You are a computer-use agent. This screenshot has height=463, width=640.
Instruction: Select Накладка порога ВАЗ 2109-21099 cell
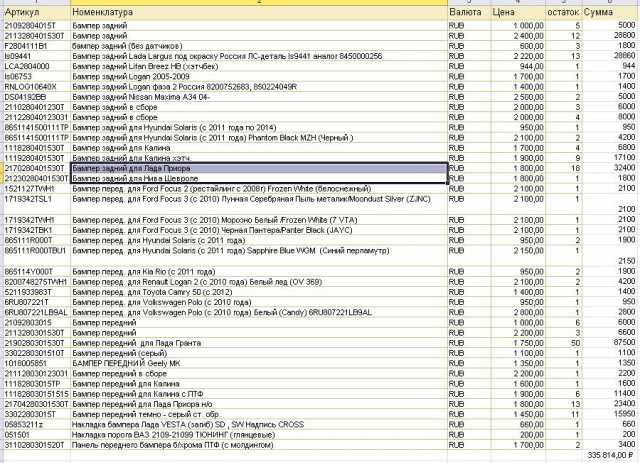(259, 435)
